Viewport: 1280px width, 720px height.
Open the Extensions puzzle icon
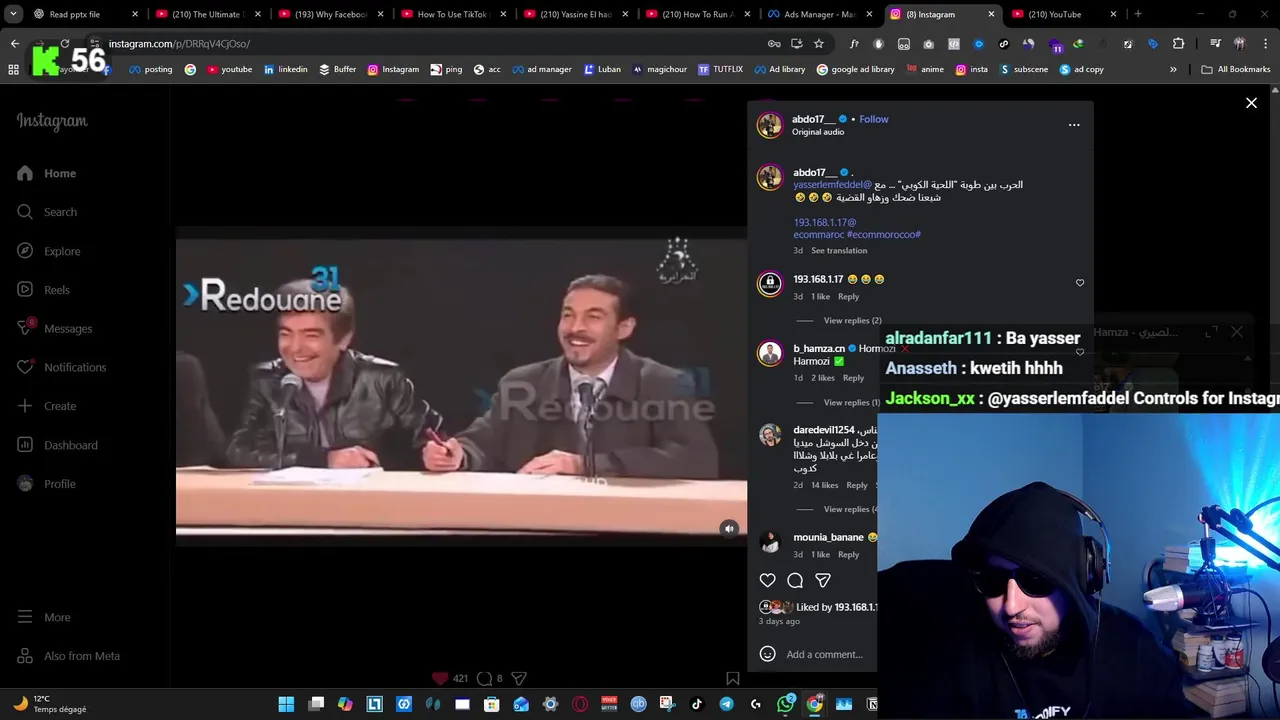point(1178,44)
